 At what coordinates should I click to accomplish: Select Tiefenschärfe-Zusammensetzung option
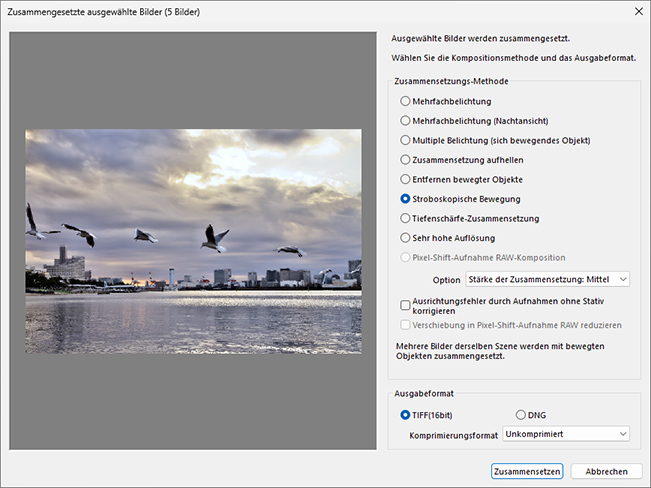point(405,218)
